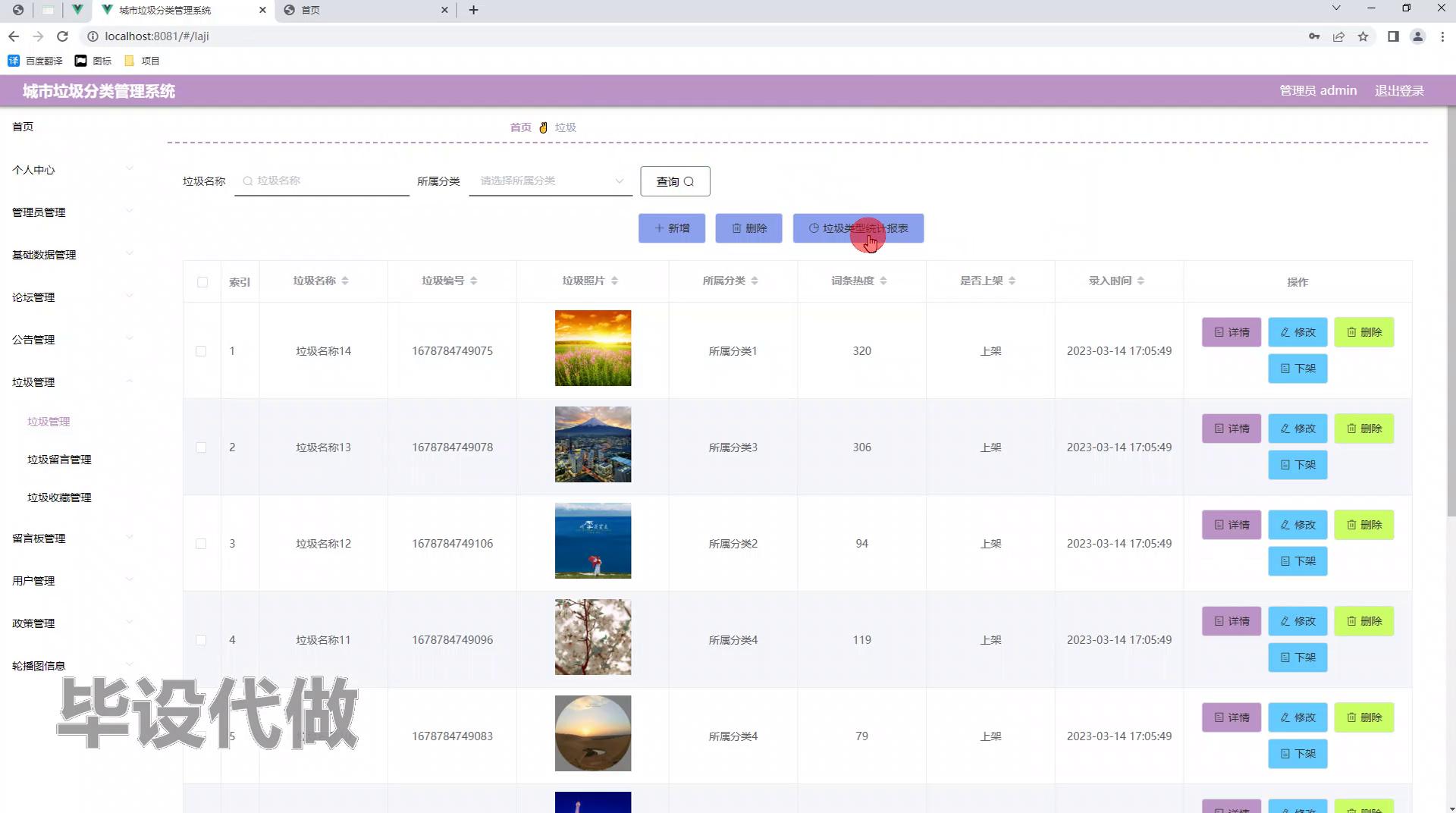Check the row for 垃圾名称13
Screen dimensions: 1456x813
point(201,447)
